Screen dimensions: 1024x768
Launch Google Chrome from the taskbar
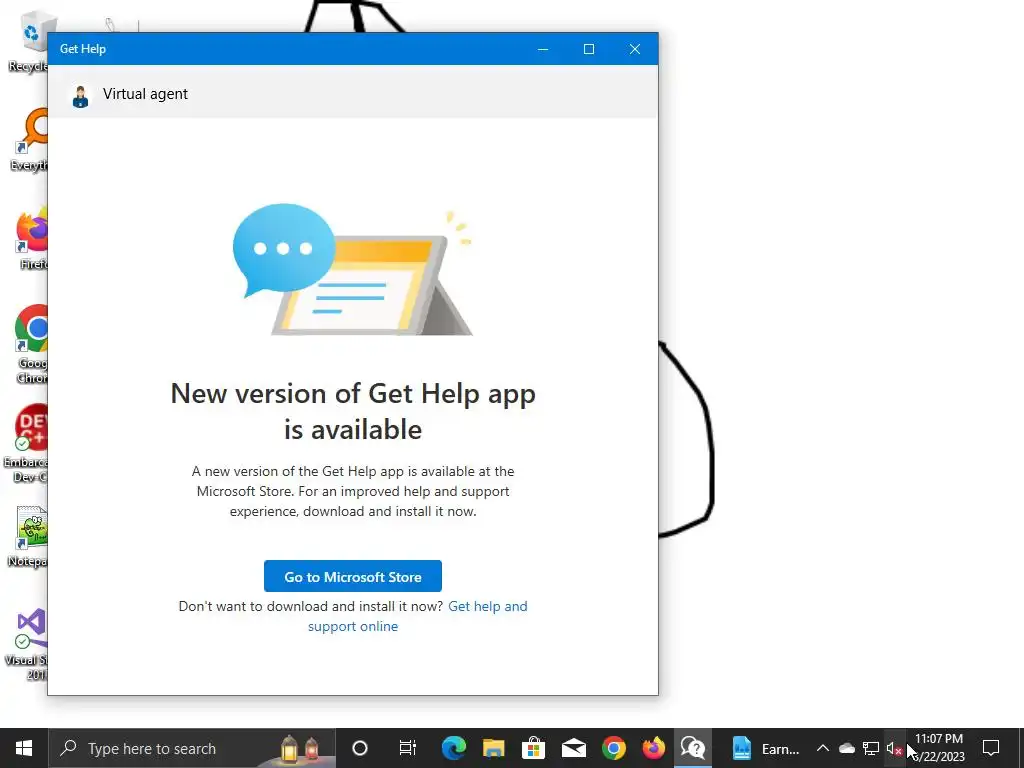pyautogui.click(x=613, y=748)
